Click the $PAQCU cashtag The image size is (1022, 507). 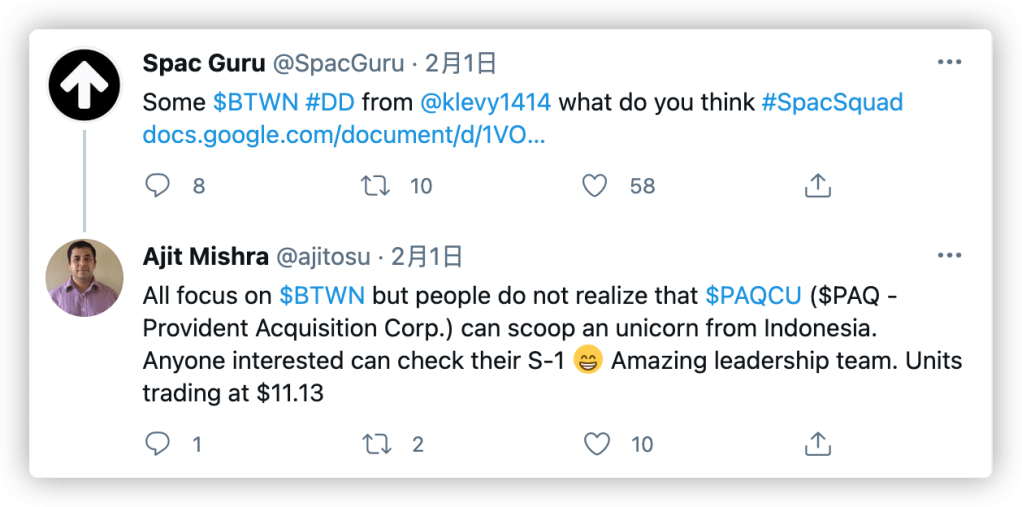754,296
